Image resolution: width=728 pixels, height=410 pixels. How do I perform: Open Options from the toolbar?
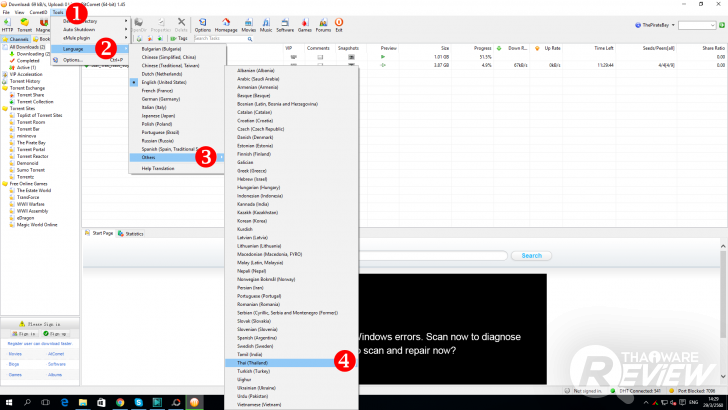[202, 25]
